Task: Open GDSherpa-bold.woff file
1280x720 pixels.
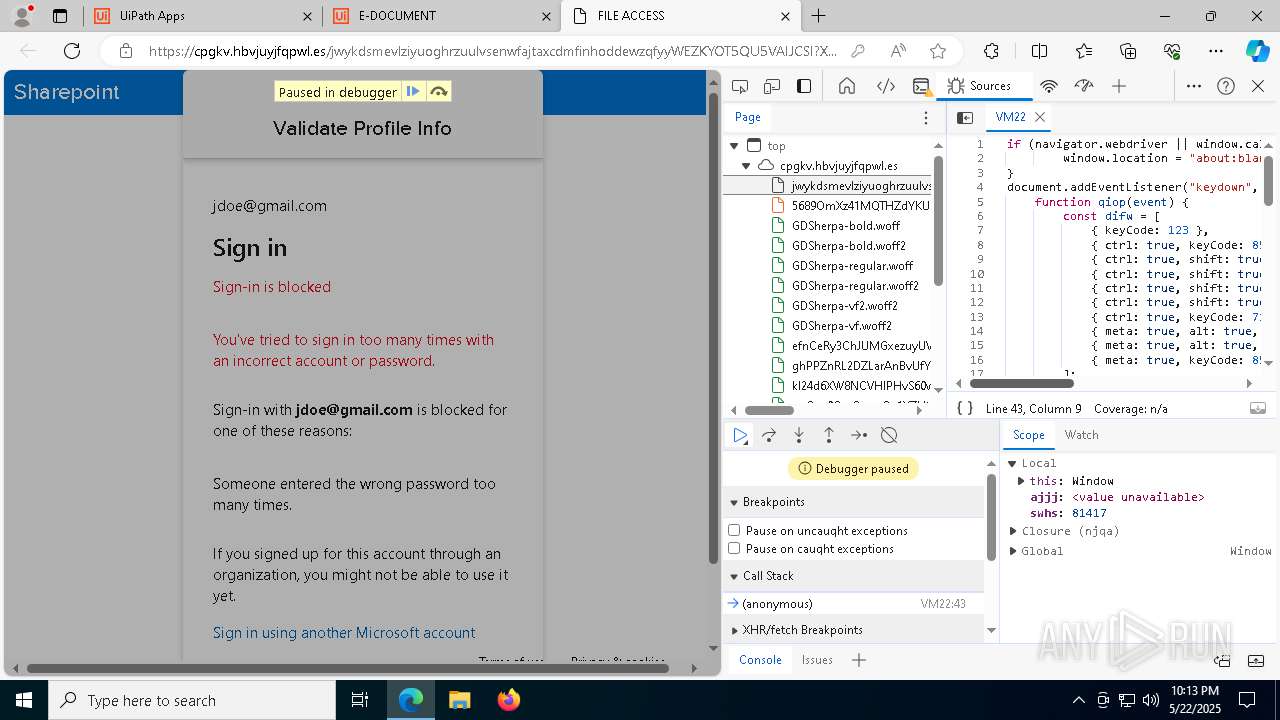Action: 846,226
